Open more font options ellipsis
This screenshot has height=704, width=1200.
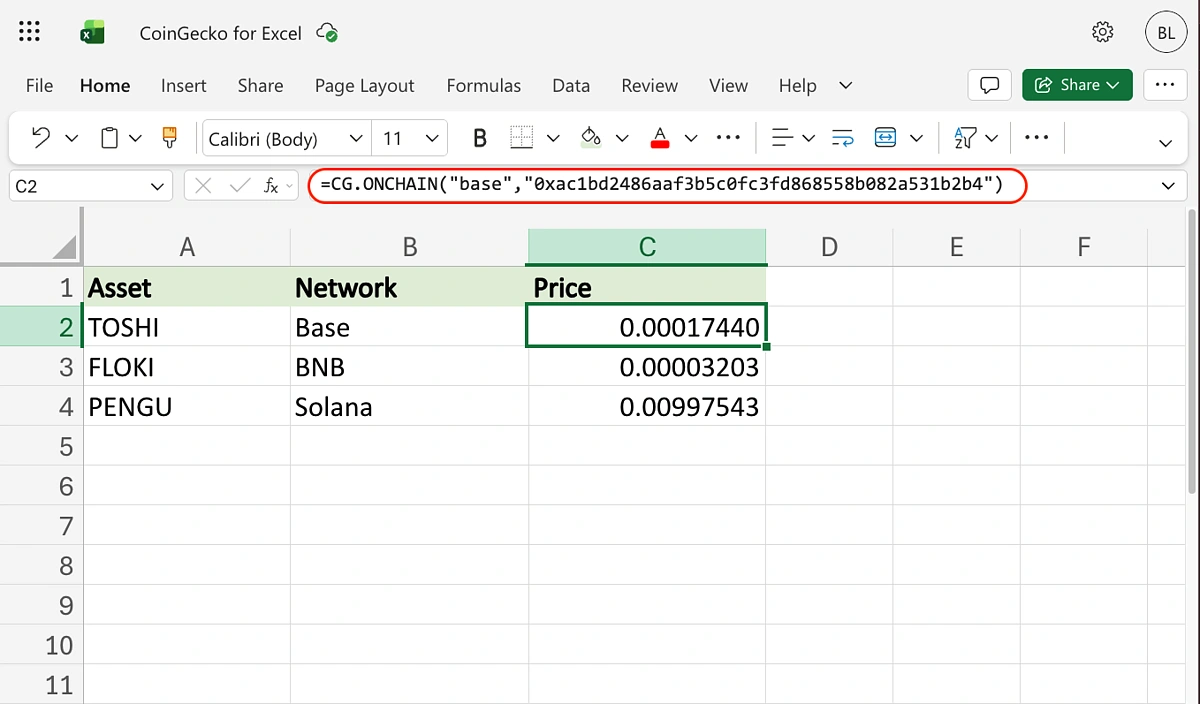[x=729, y=138]
